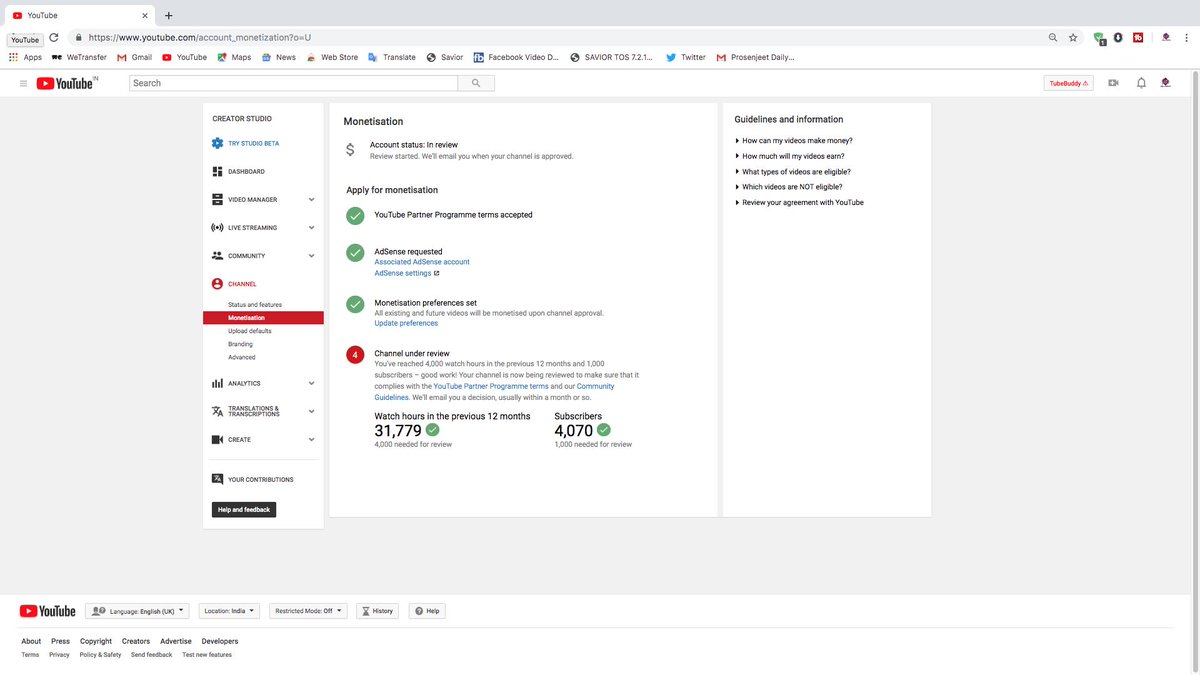The width and height of the screenshot is (1200, 675).
Task: Expand the Translations & Transcriptions chevron
Action: 311,411
